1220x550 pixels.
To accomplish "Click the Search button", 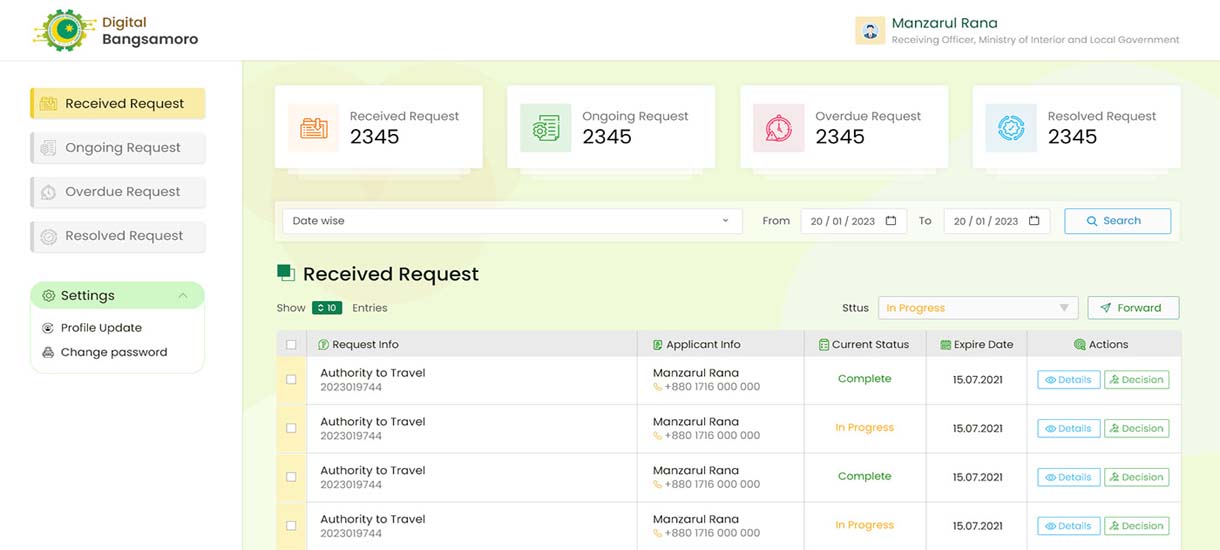I will coord(1117,221).
